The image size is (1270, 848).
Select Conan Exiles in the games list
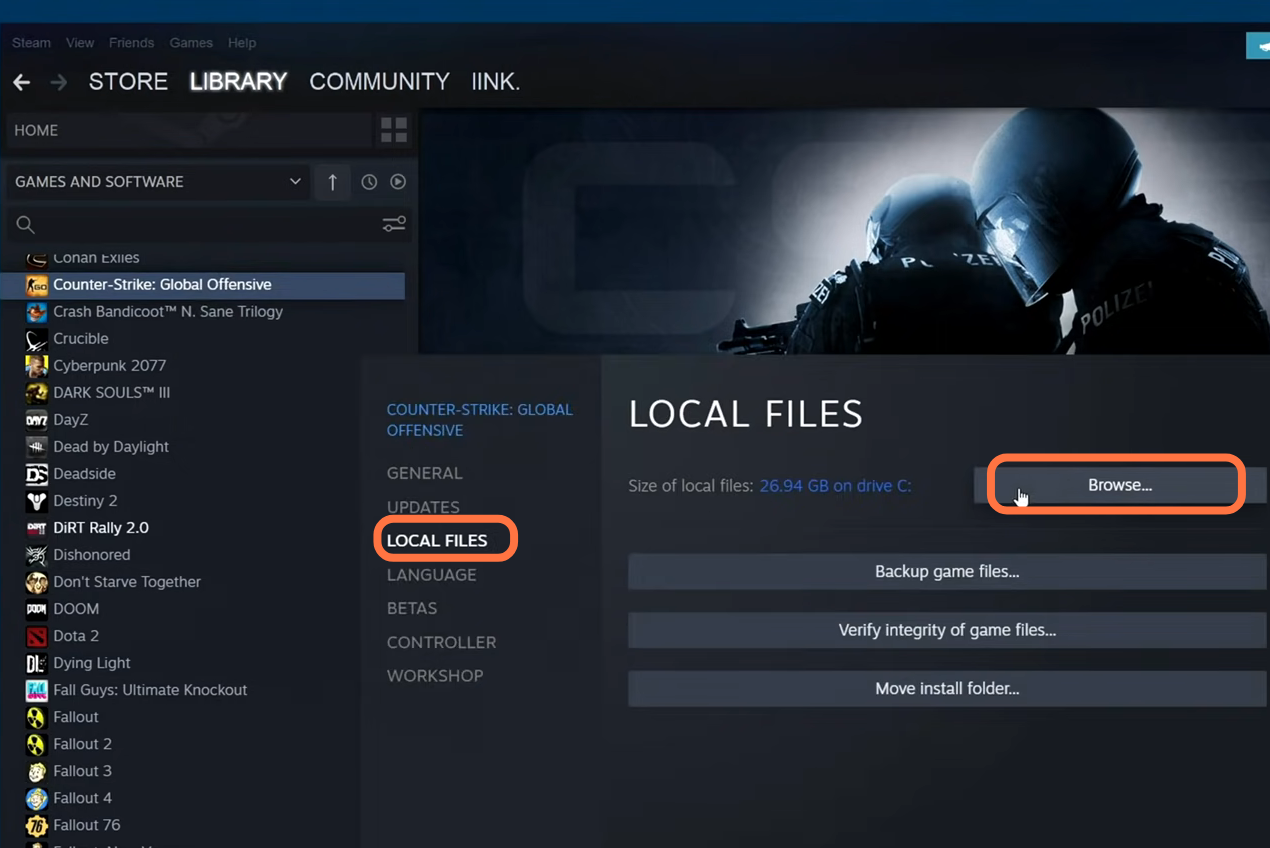point(96,258)
